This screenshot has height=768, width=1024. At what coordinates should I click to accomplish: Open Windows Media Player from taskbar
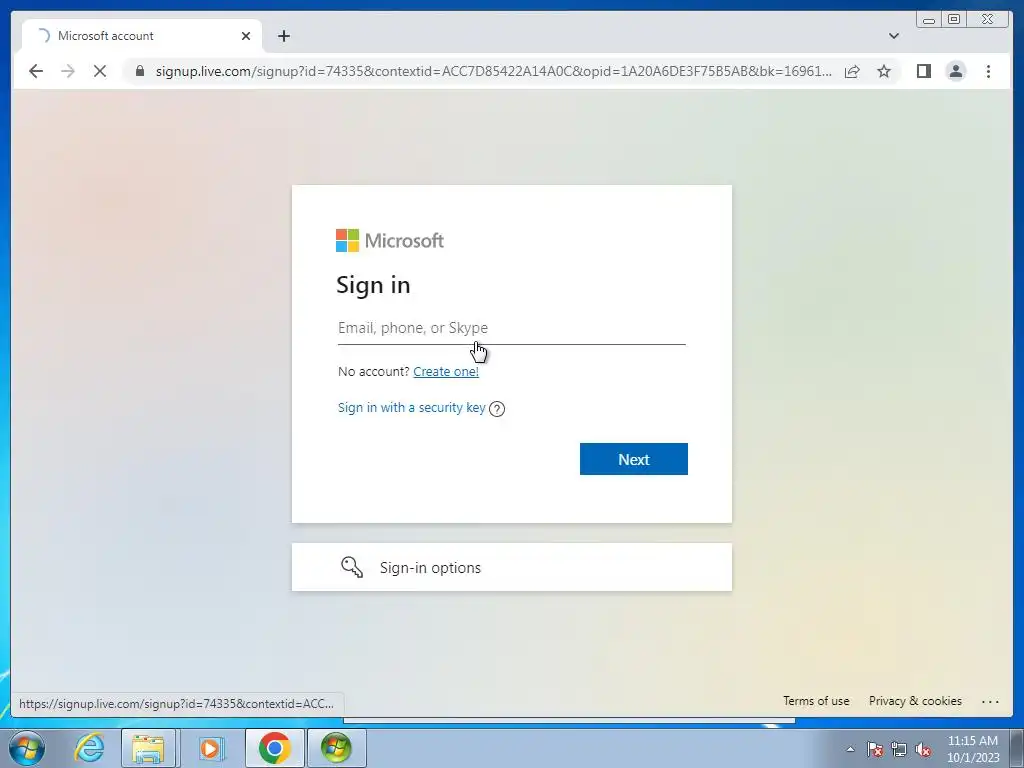pos(211,748)
